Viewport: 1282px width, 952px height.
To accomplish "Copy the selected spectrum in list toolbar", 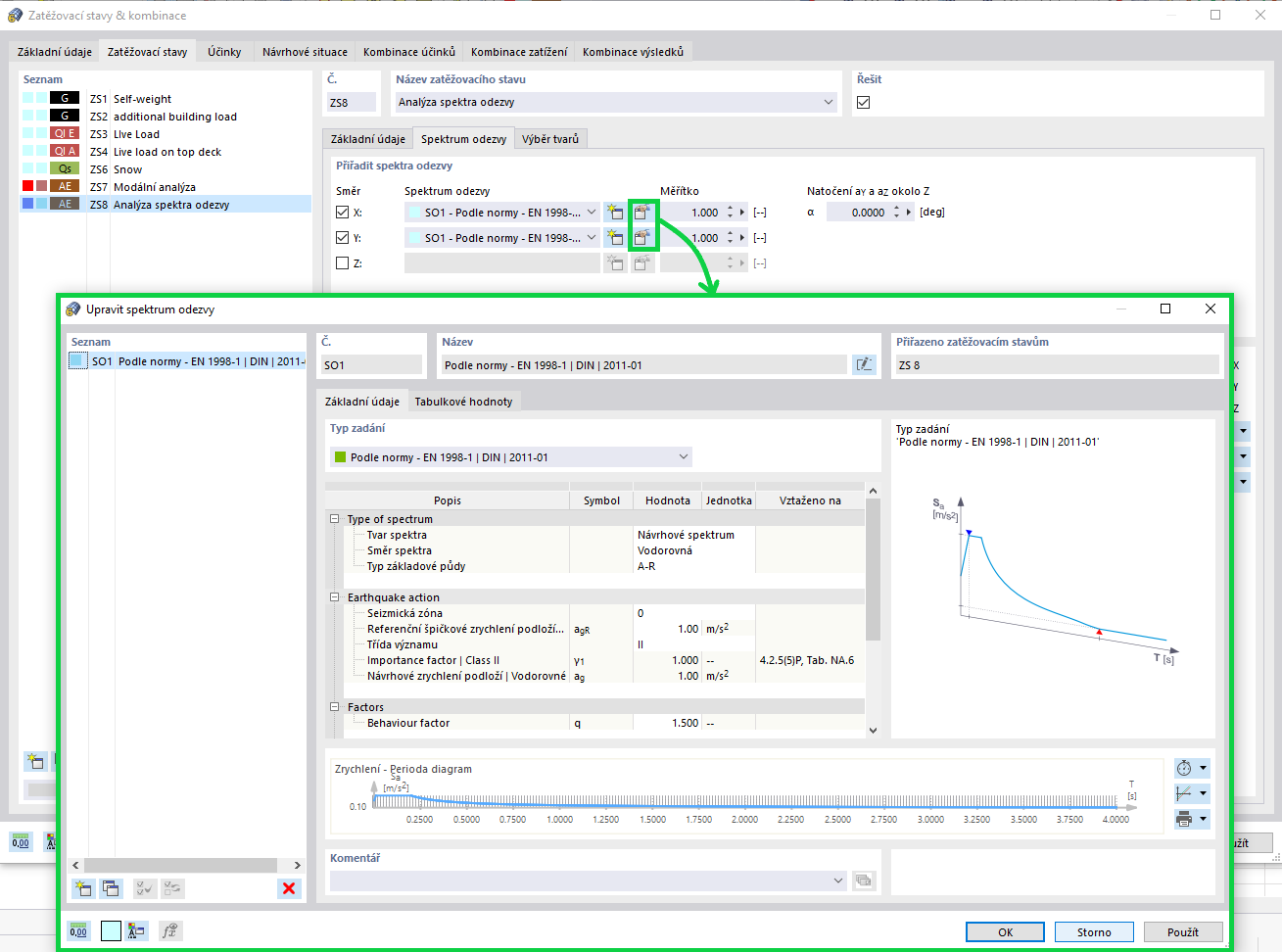I will 111,888.
